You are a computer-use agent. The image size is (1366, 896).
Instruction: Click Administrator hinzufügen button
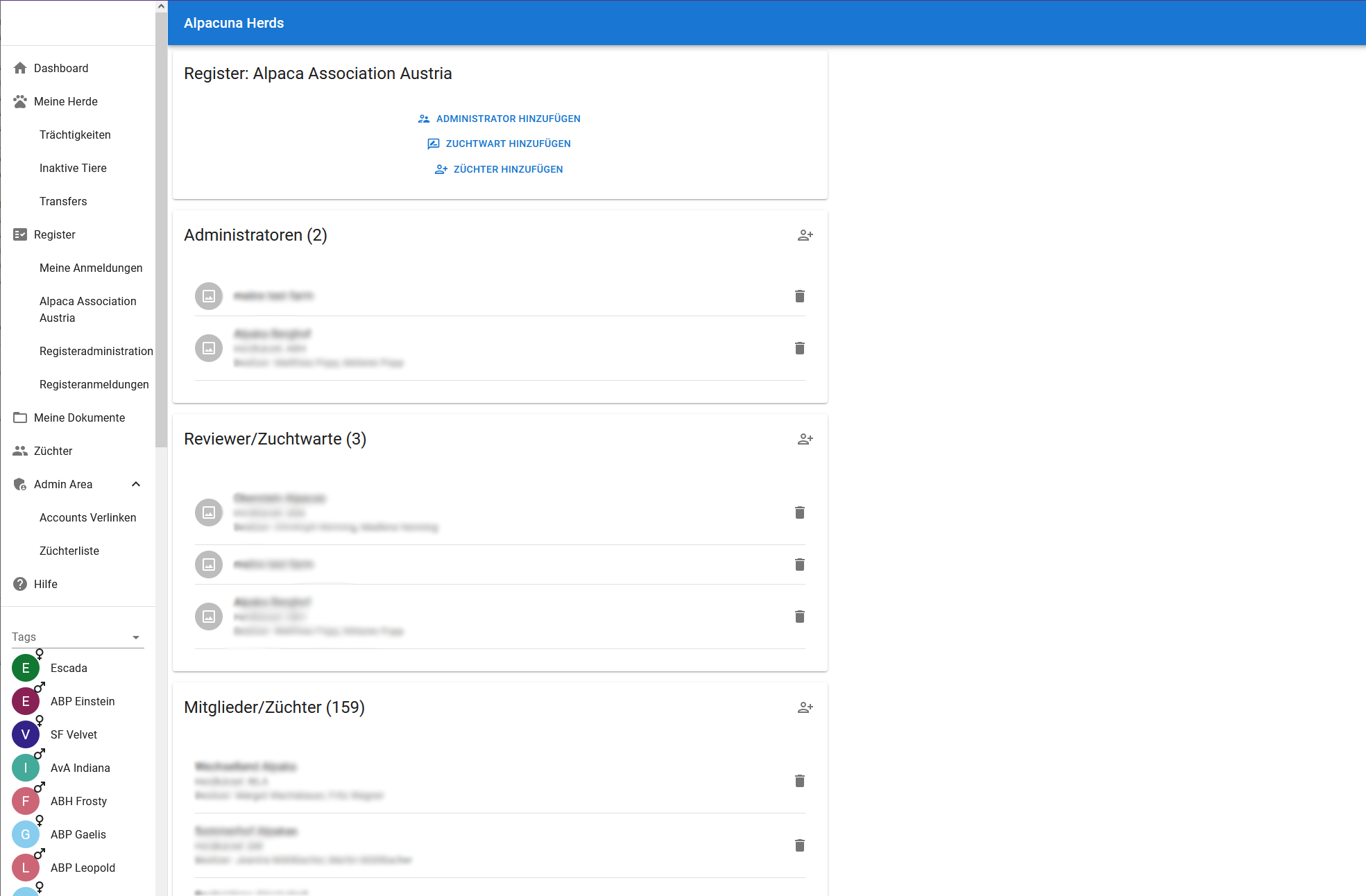tap(500, 119)
